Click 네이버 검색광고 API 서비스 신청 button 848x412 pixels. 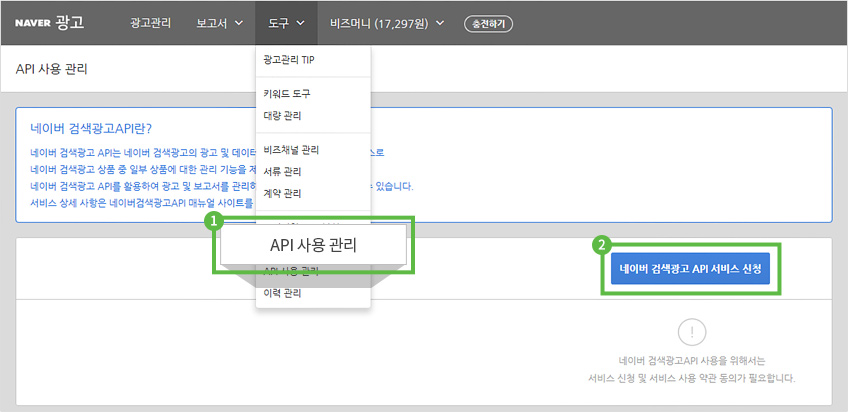pyautogui.click(x=690, y=269)
